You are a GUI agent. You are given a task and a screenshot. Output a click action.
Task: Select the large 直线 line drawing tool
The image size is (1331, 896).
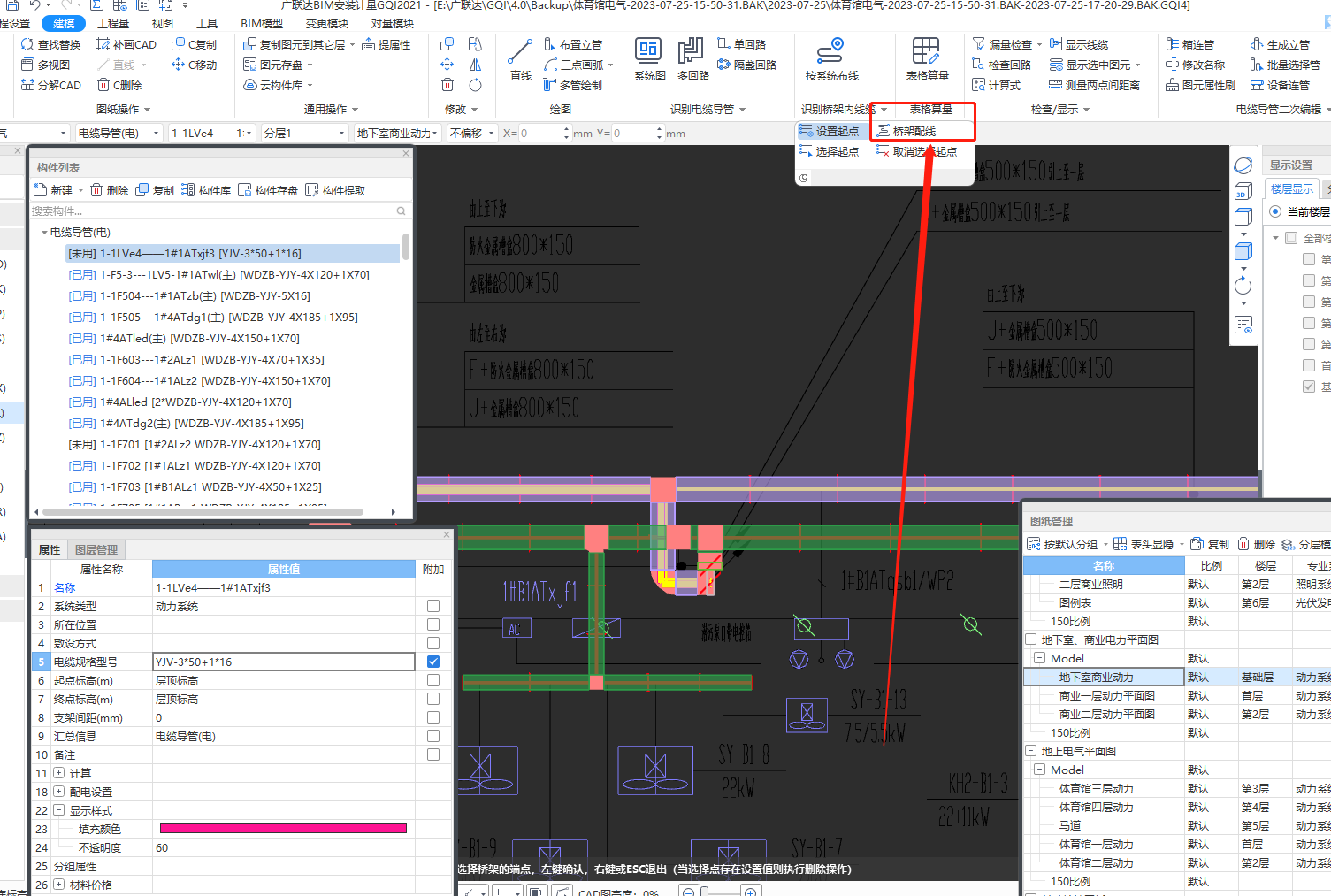pyautogui.click(x=521, y=60)
